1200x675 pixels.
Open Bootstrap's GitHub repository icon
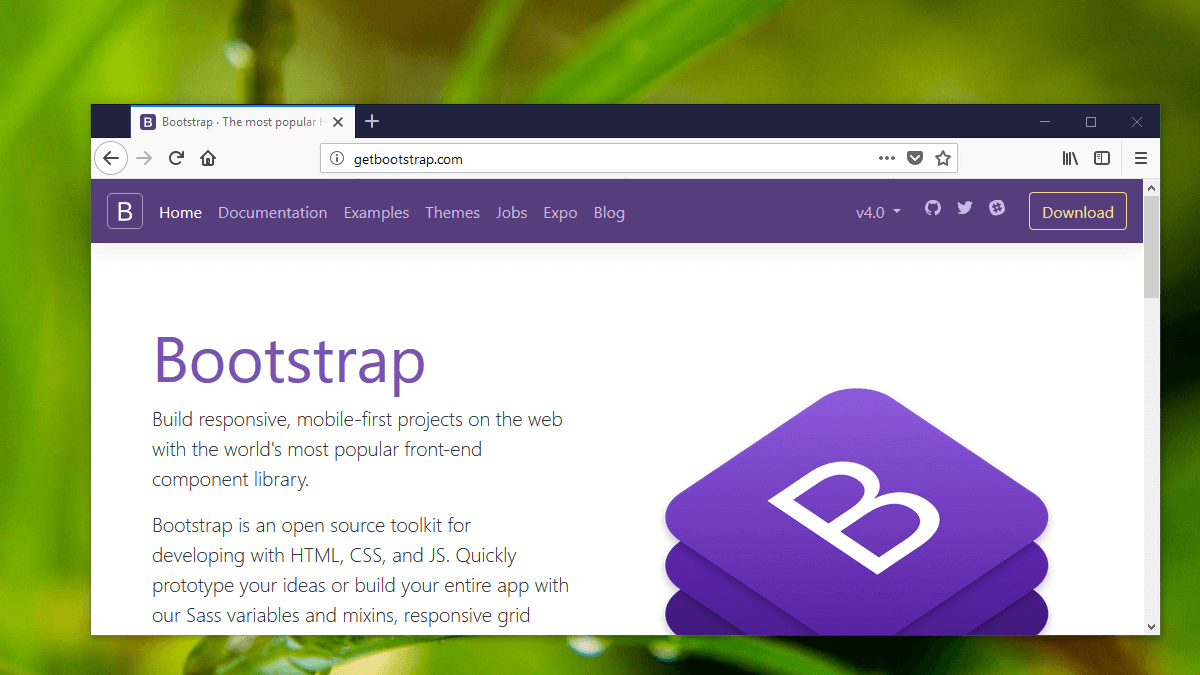[x=932, y=208]
